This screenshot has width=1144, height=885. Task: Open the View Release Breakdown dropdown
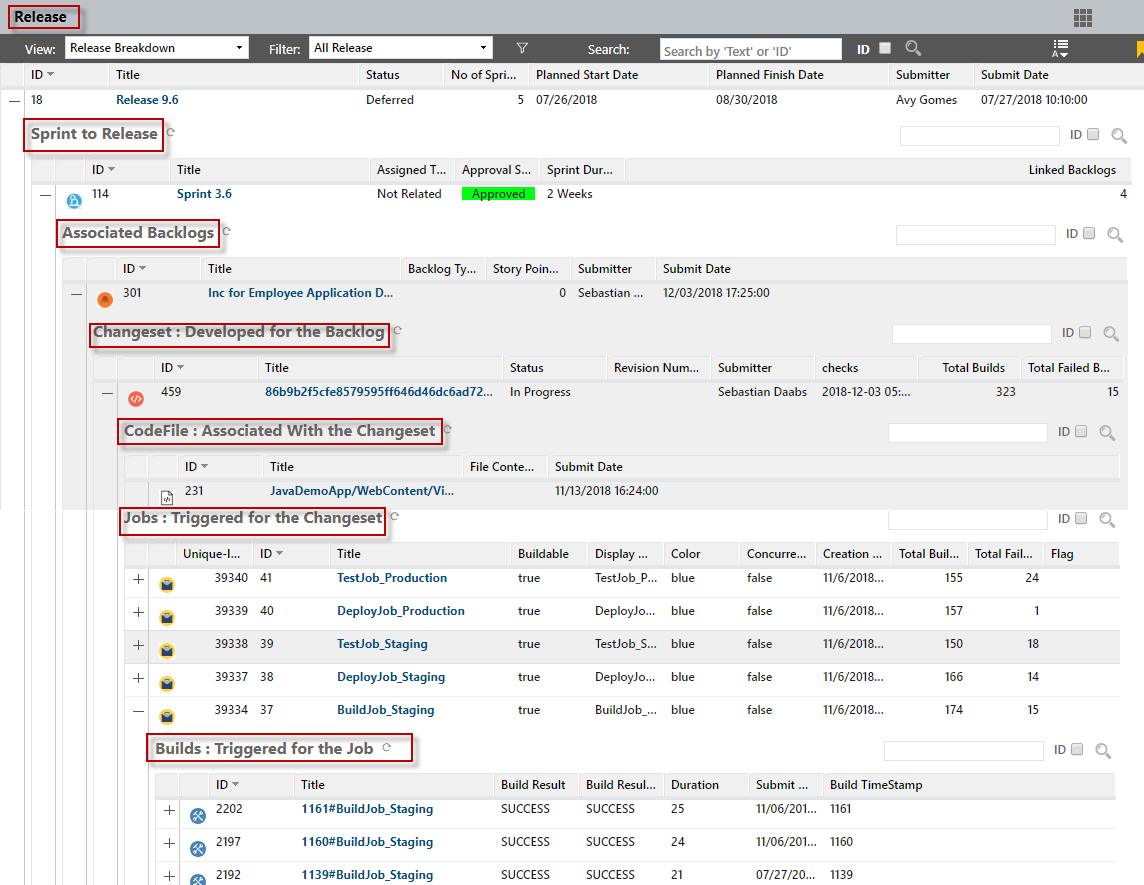point(157,48)
